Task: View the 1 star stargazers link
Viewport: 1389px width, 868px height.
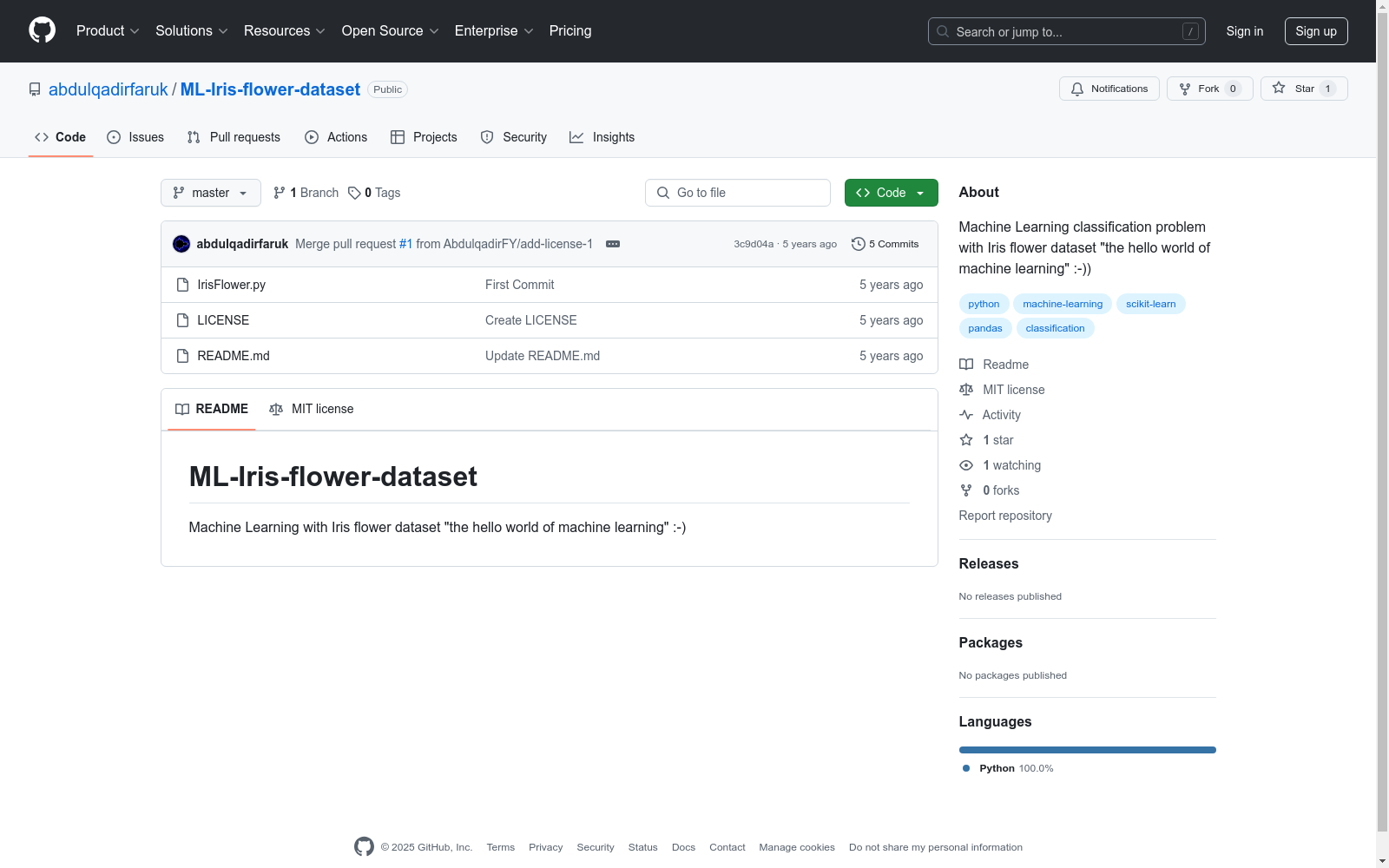Action: (986, 440)
